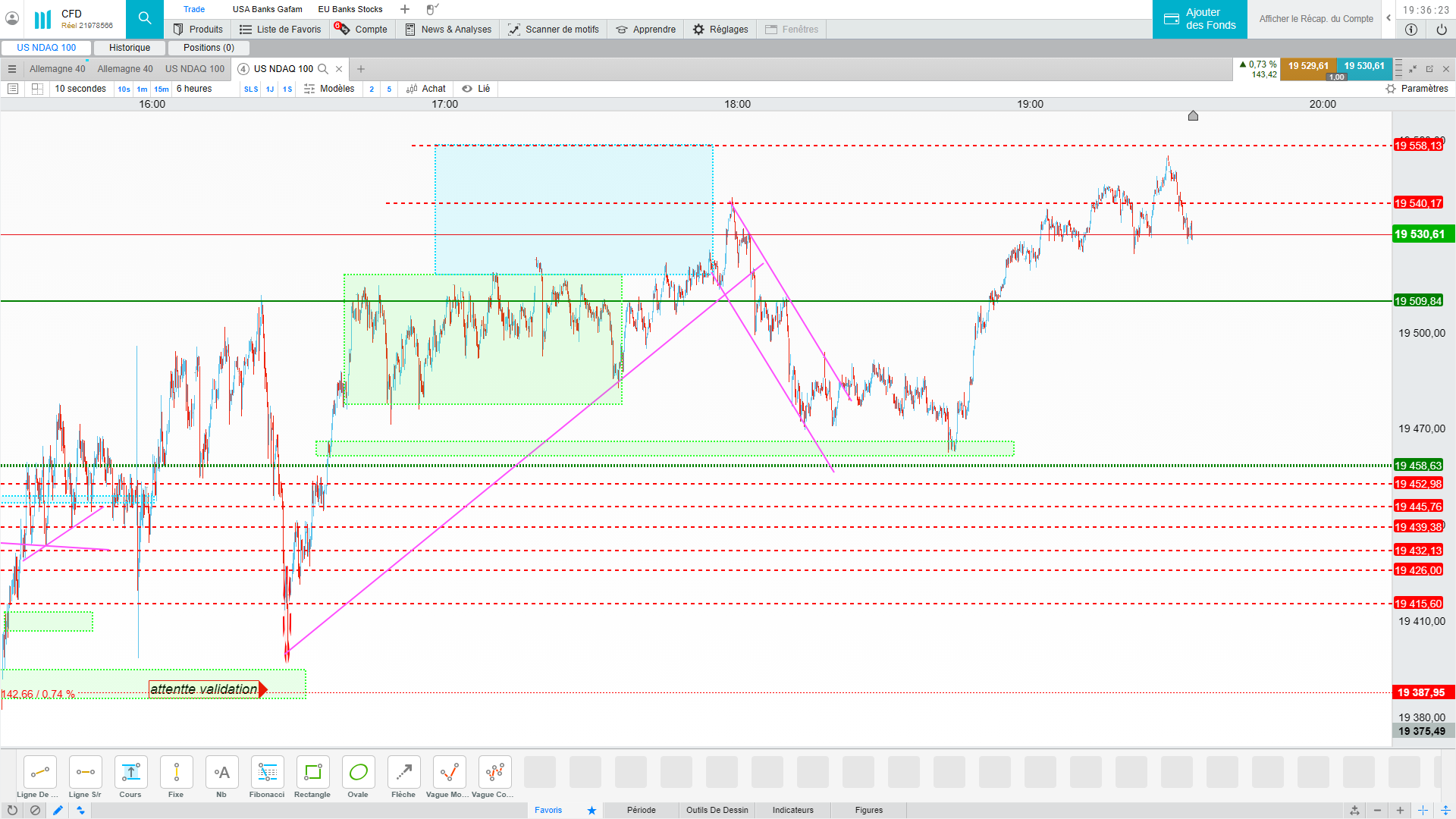The image size is (1456, 819).
Task: Open the Scanner de motifs tool
Action: 554,30
